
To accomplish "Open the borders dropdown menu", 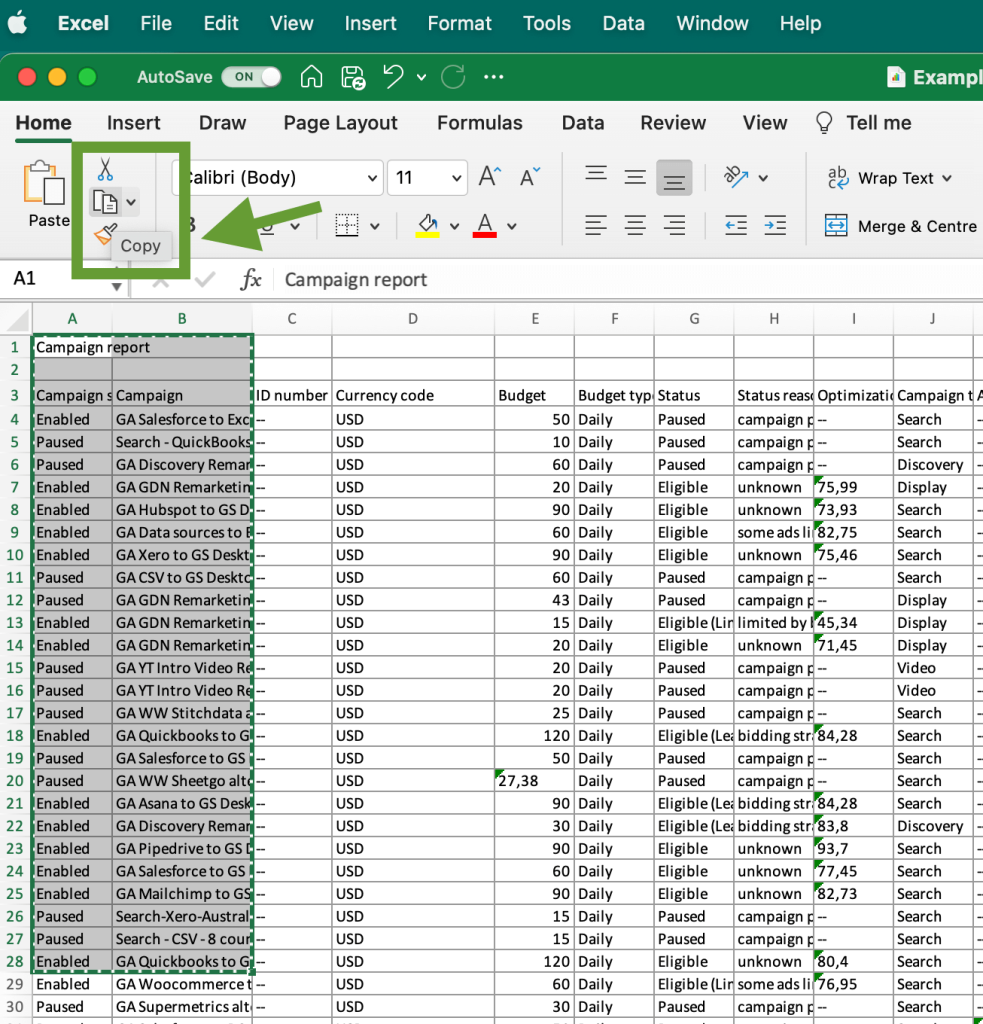I will pyautogui.click(x=376, y=224).
